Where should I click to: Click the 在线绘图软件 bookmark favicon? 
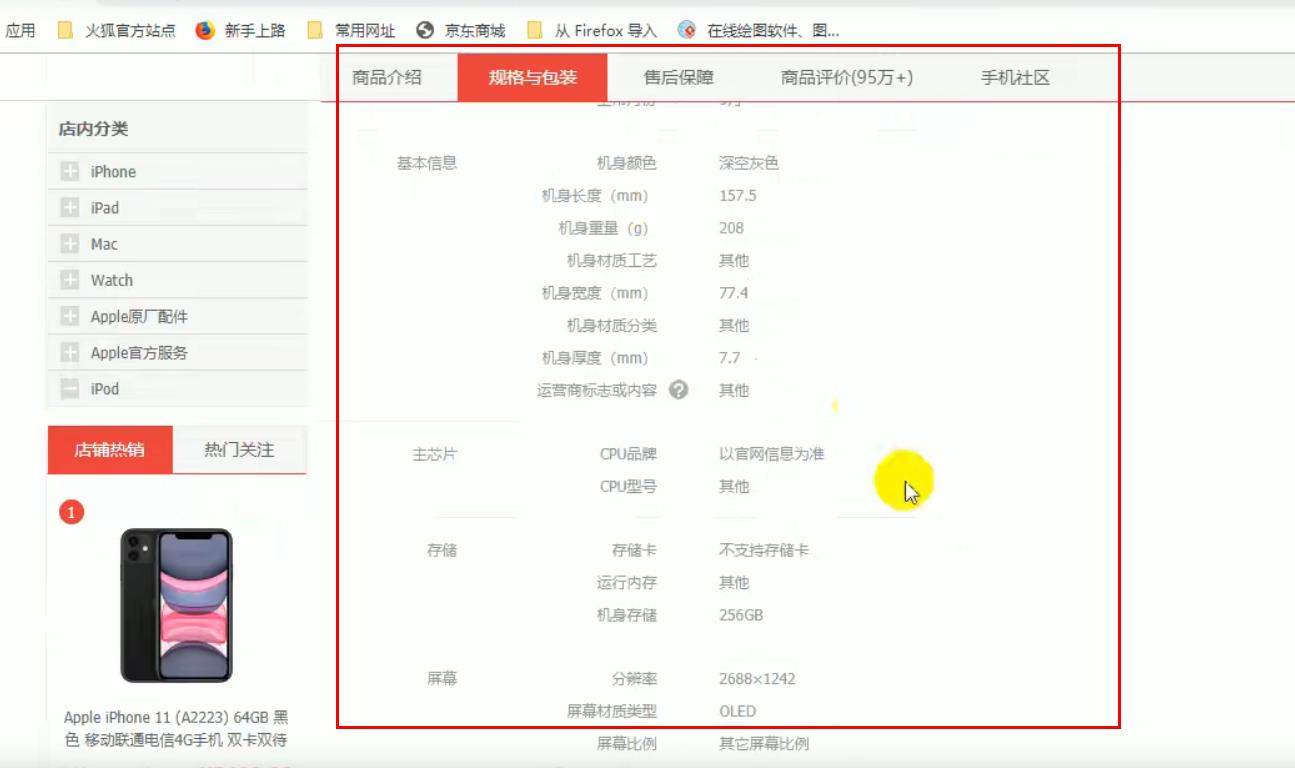click(x=687, y=30)
